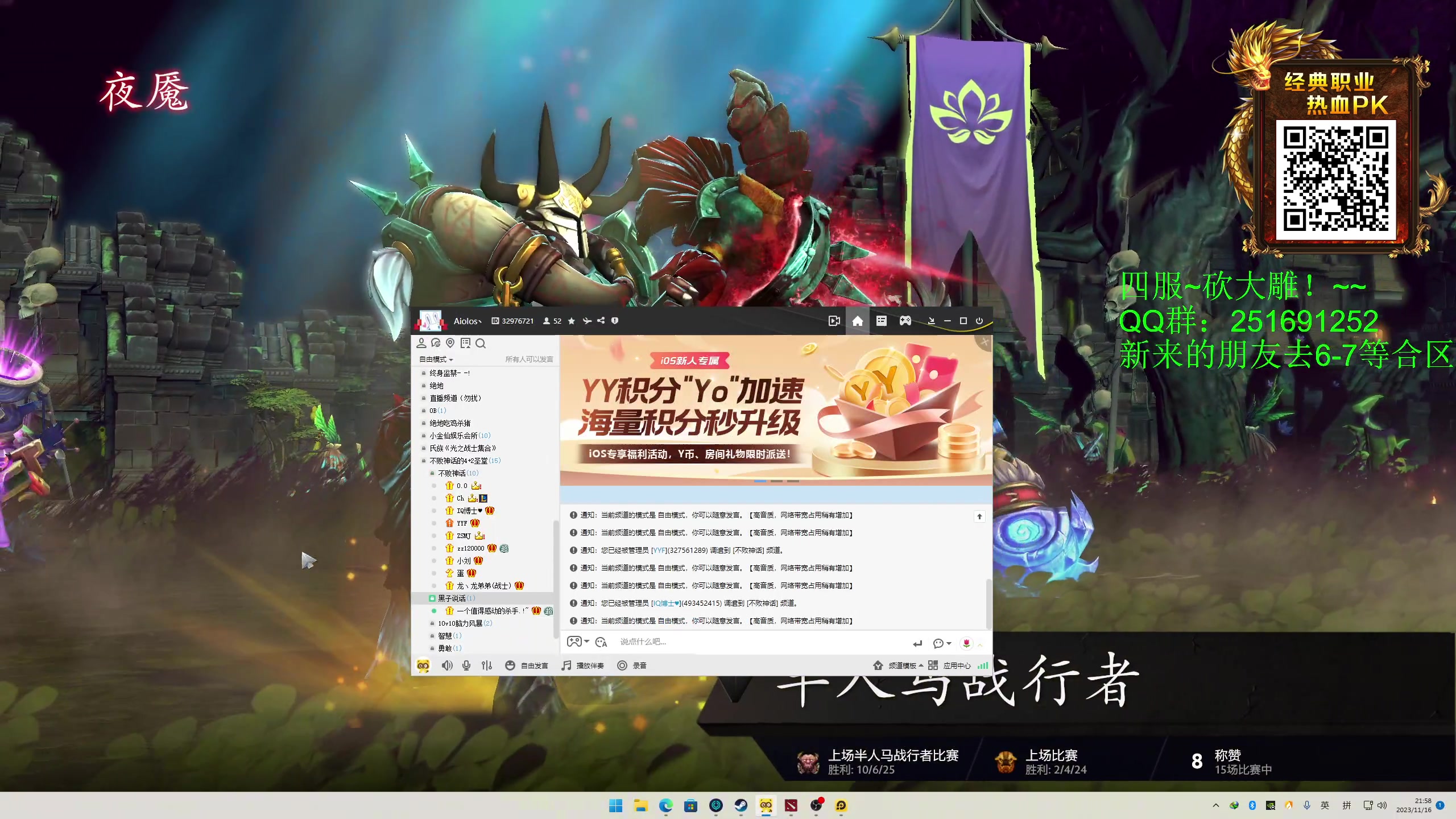
Task: Click the scroll-to-top arrow in notice panel
Action: click(979, 516)
